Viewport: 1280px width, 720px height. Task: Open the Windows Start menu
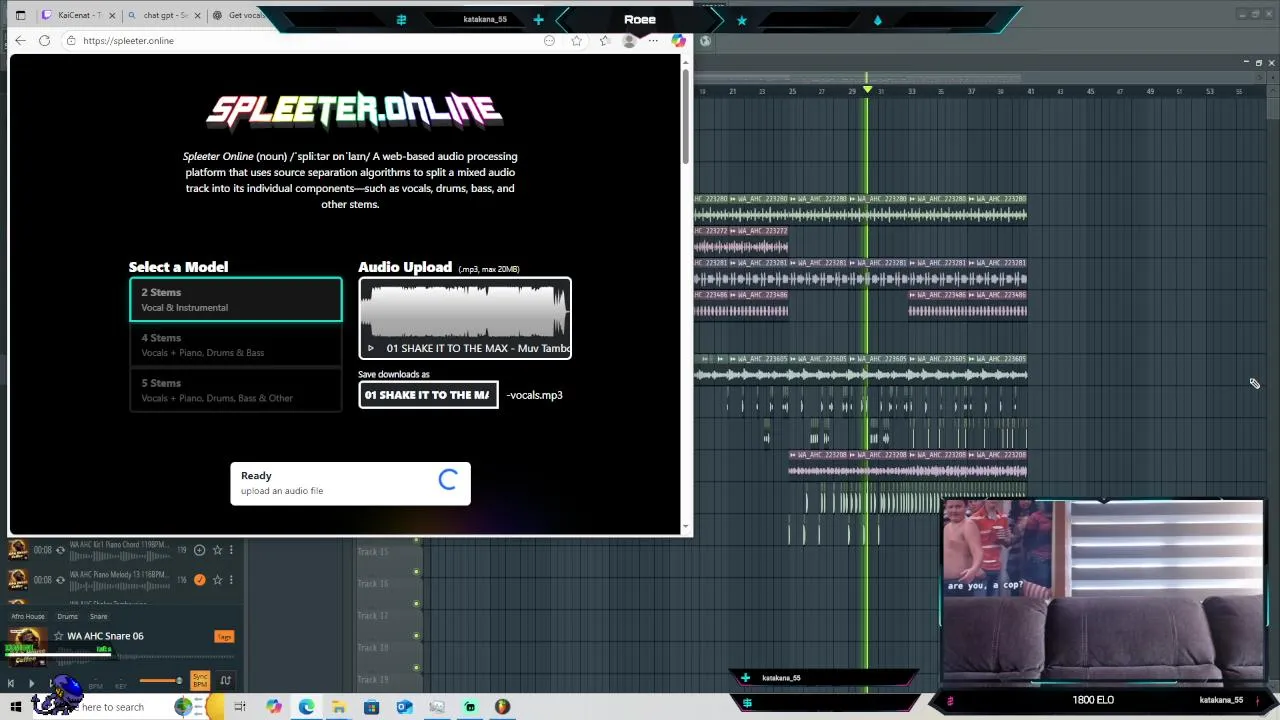pos(16,707)
